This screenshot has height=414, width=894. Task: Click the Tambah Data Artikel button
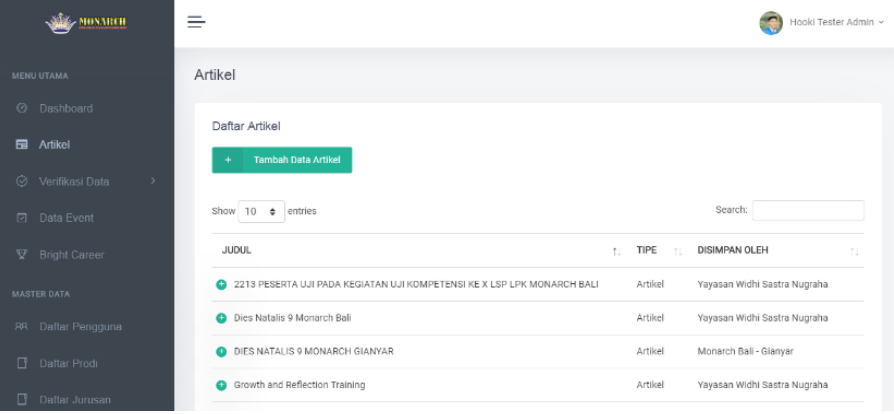click(282, 160)
